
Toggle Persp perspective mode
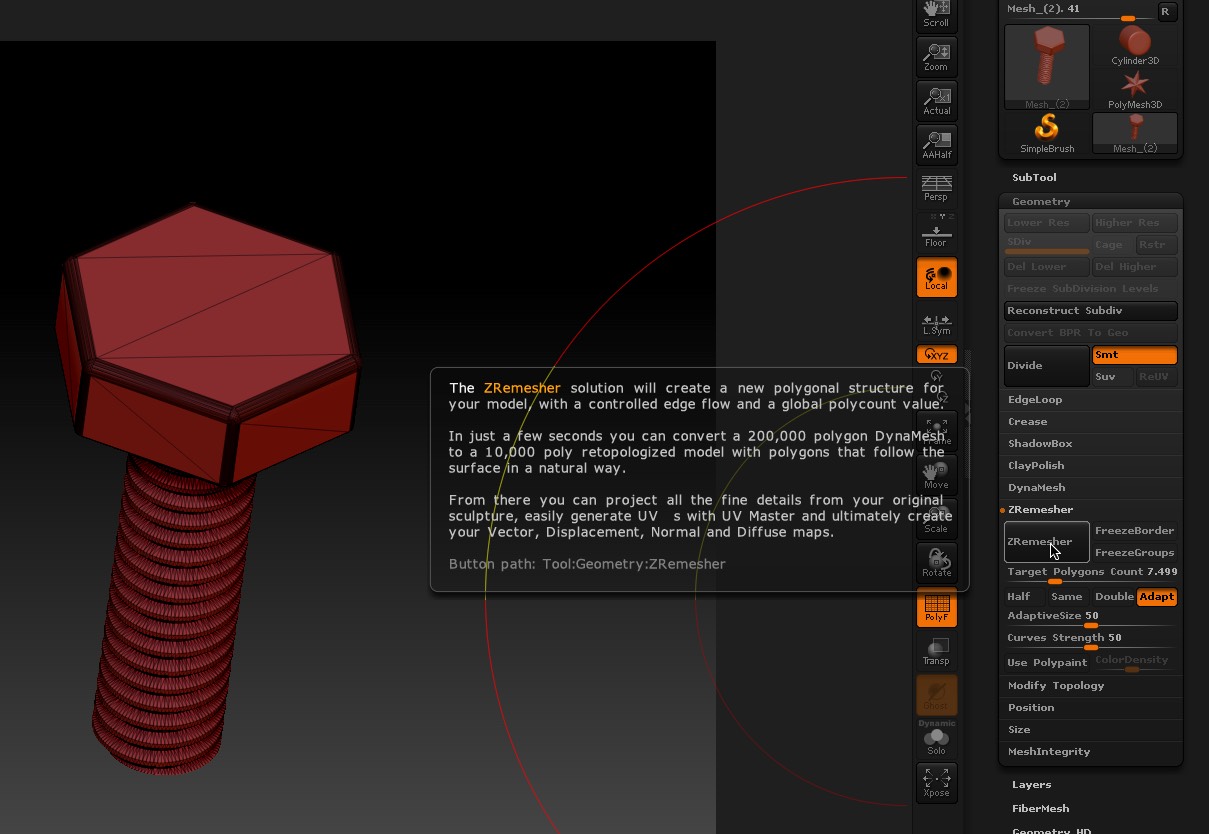pyautogui.click(x=936, y=187)
